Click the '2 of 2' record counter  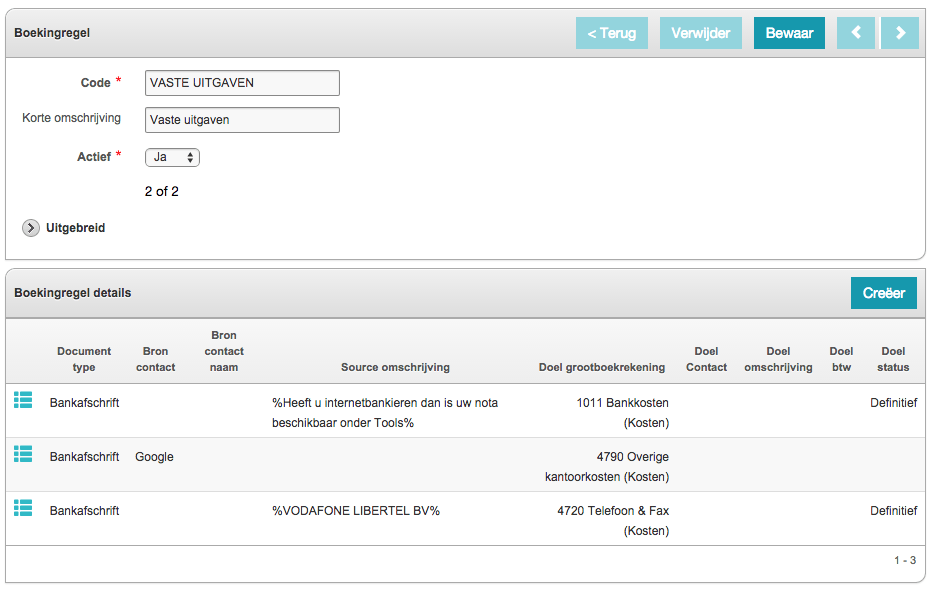click(x=161, y=192)
